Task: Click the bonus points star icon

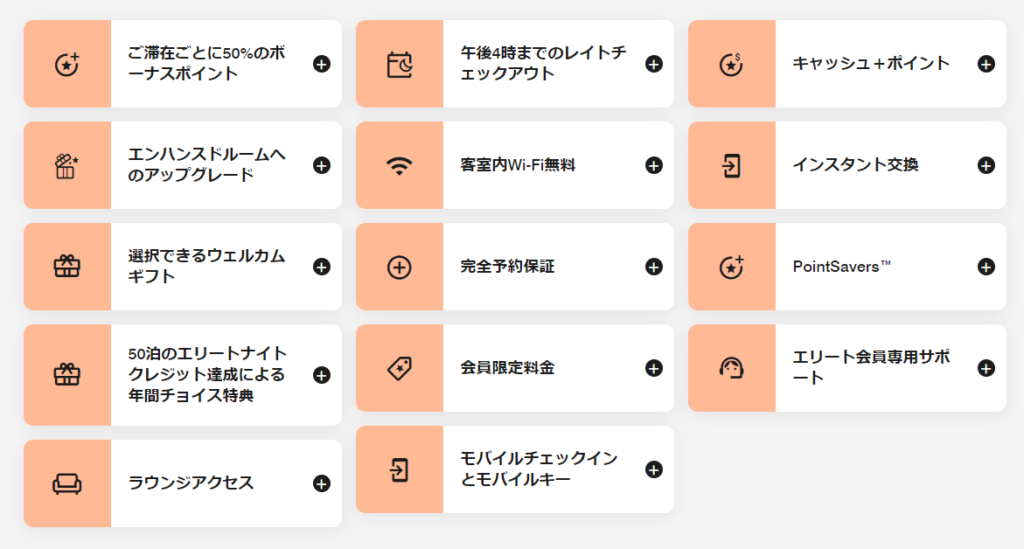Action: click(67, 64)
